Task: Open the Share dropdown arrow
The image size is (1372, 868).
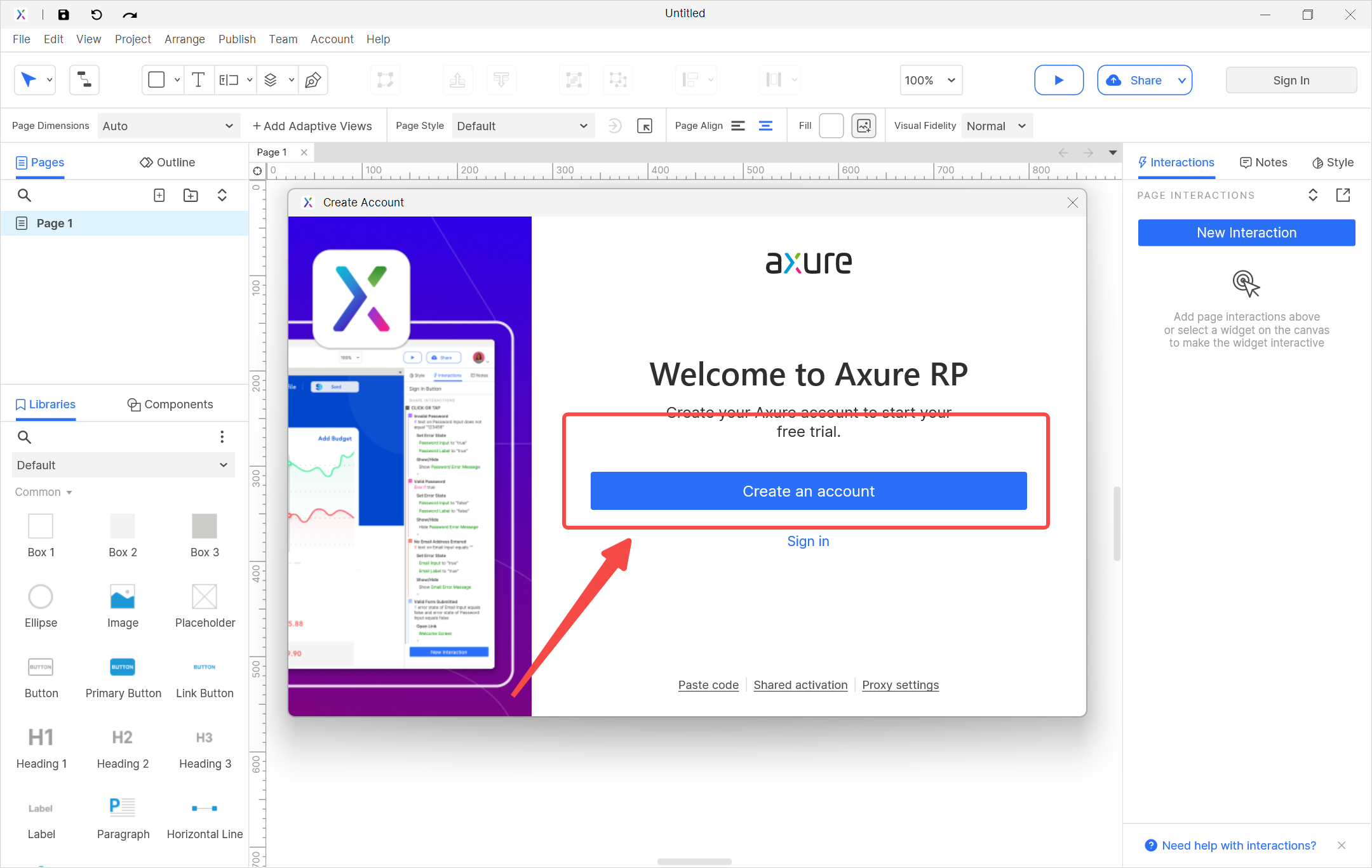Action: coord(1182,81)
